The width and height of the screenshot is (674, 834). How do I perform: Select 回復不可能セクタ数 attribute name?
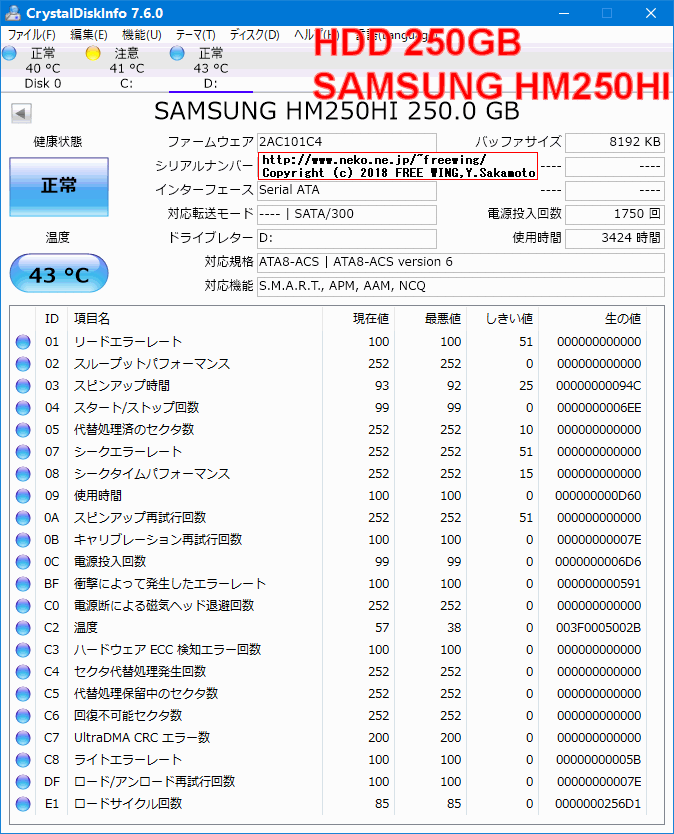(128, 716)
